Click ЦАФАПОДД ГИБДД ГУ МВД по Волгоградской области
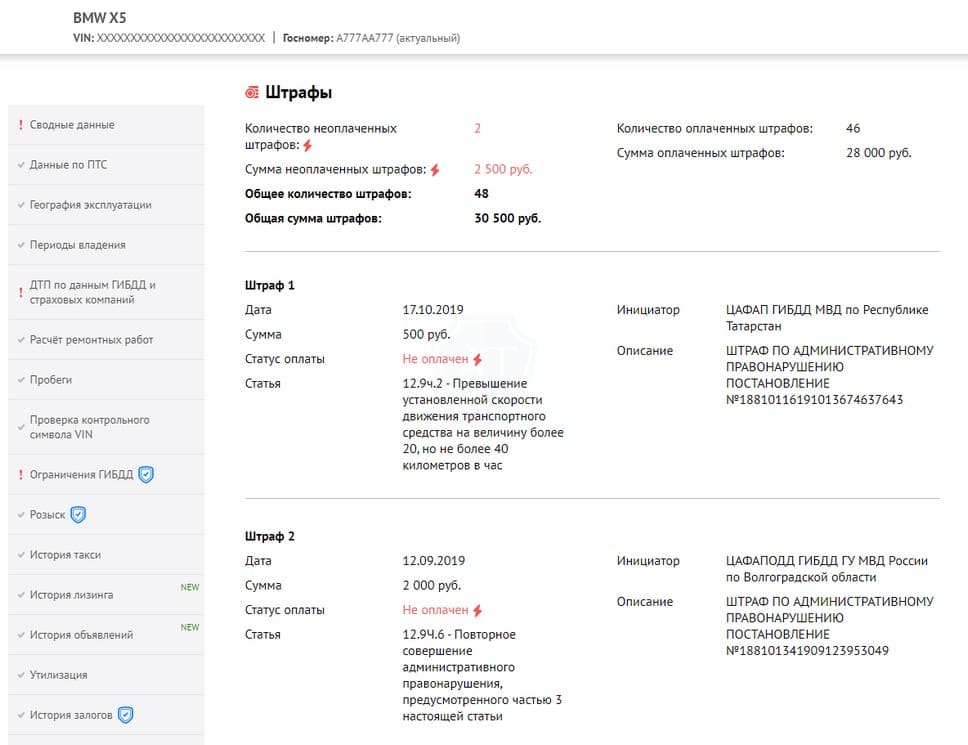Screen dimensions: 968x745 [827, 569]
